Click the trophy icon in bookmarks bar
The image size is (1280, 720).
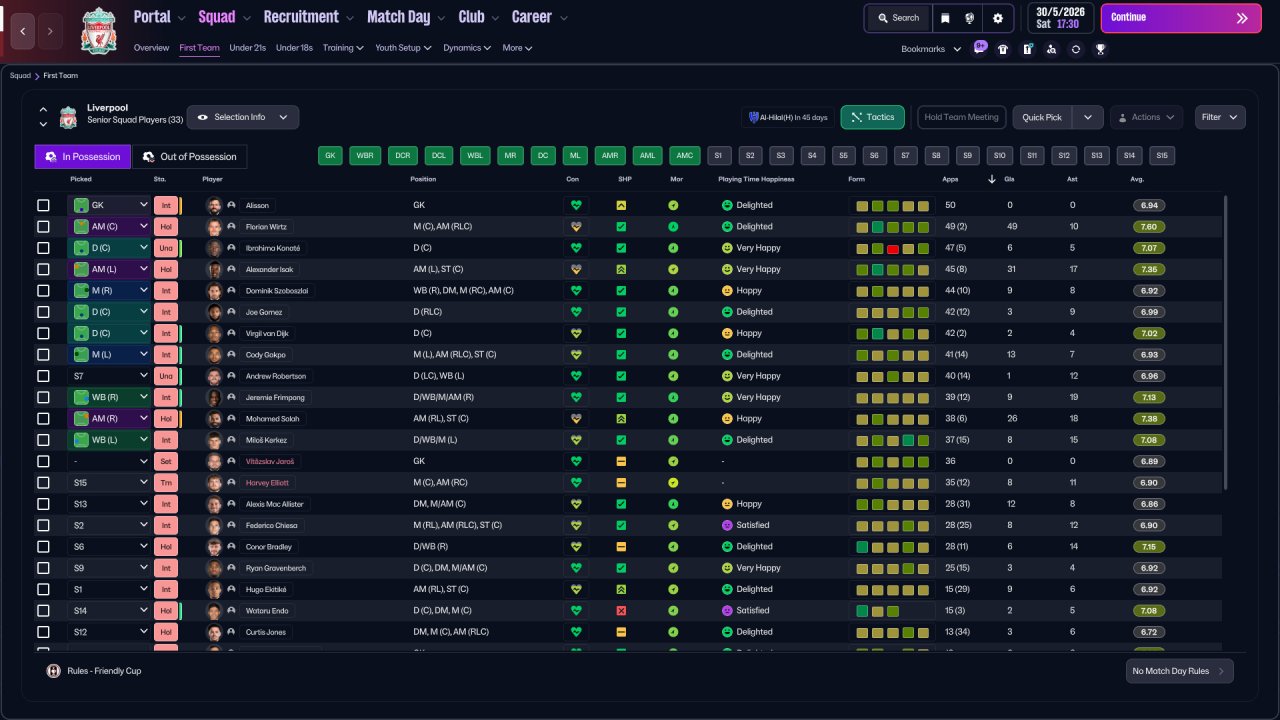click(1100, 49)
